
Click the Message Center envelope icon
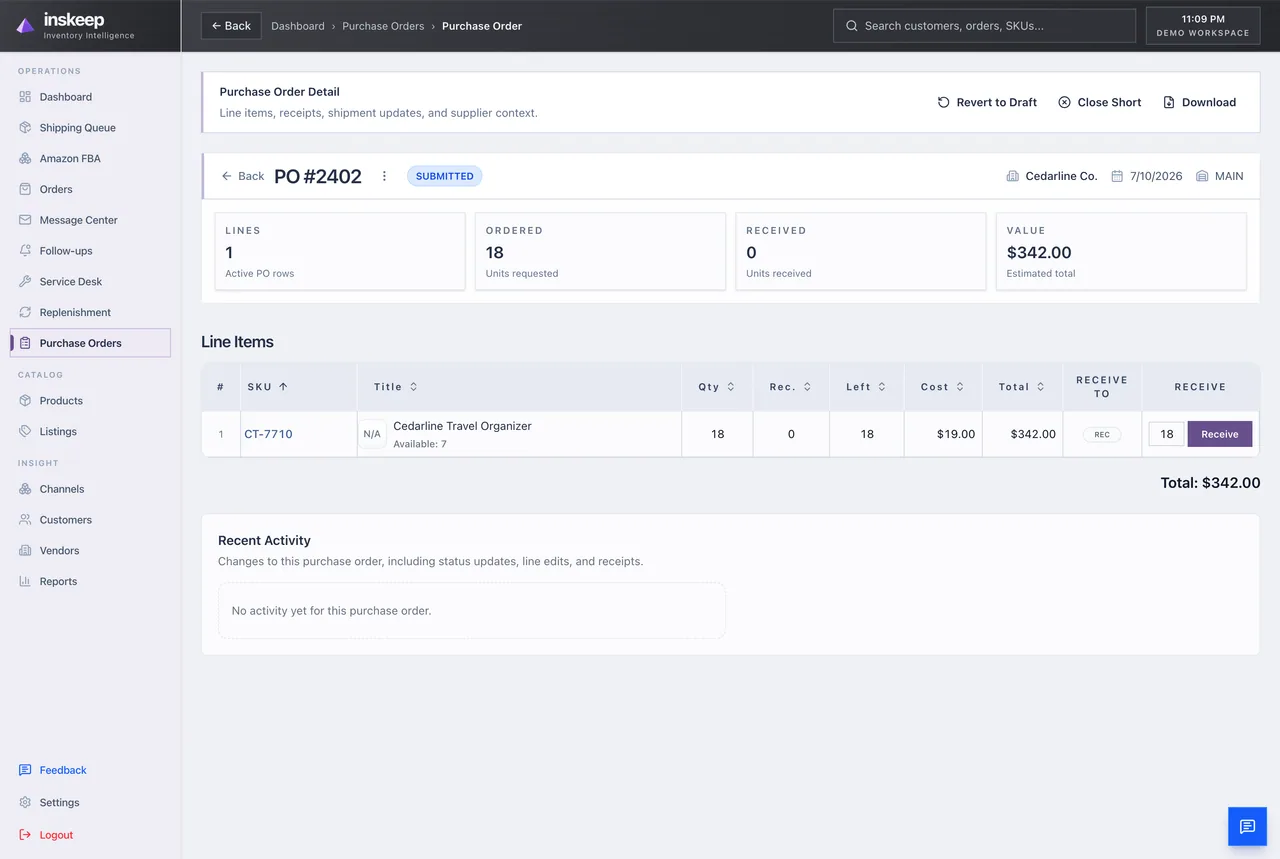point(25,220)
